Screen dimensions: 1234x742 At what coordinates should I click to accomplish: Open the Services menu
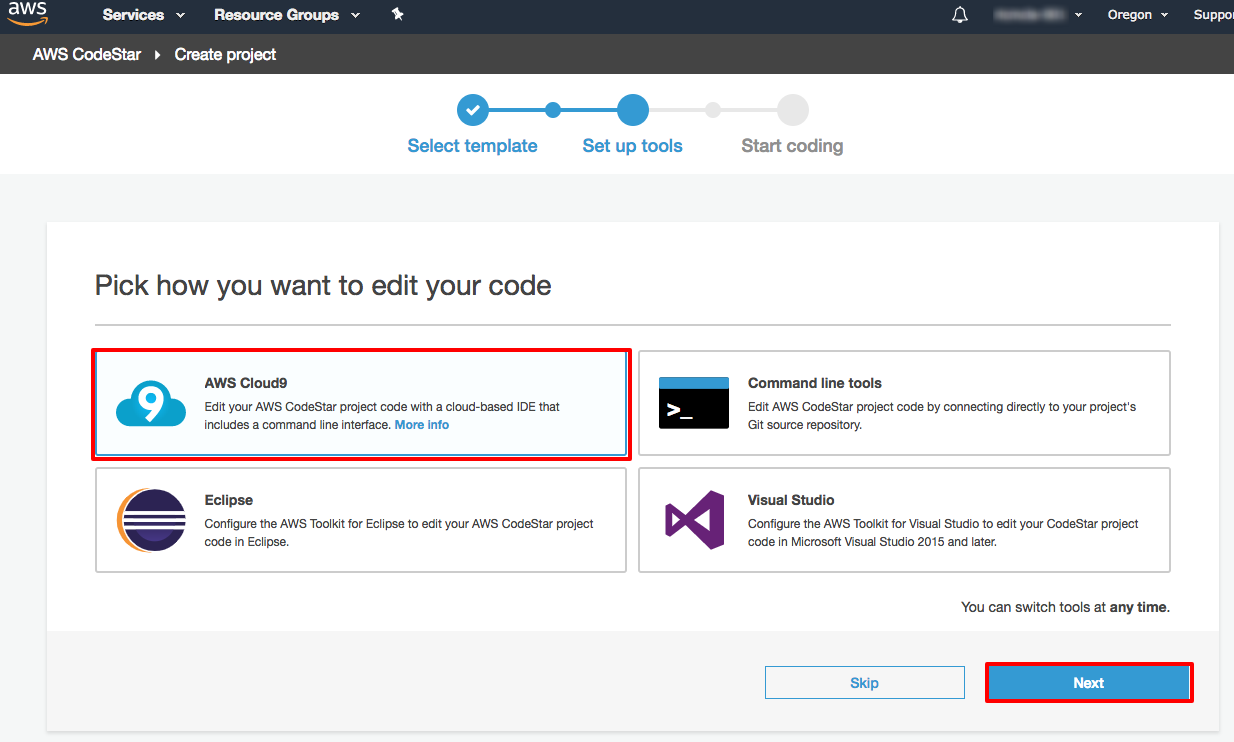pyautogui.click(x=144, y=15)
